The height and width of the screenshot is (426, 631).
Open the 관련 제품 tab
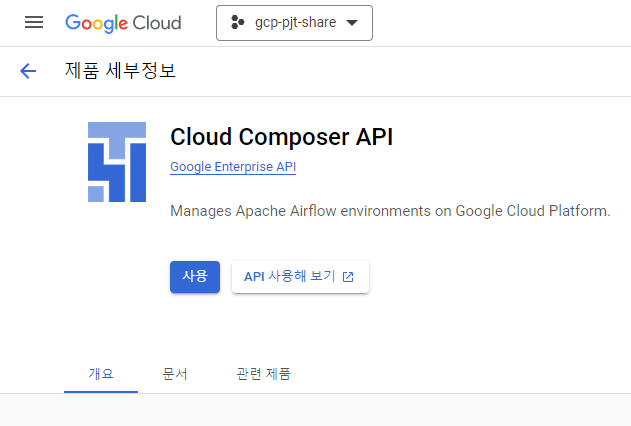tap(264, 374)
